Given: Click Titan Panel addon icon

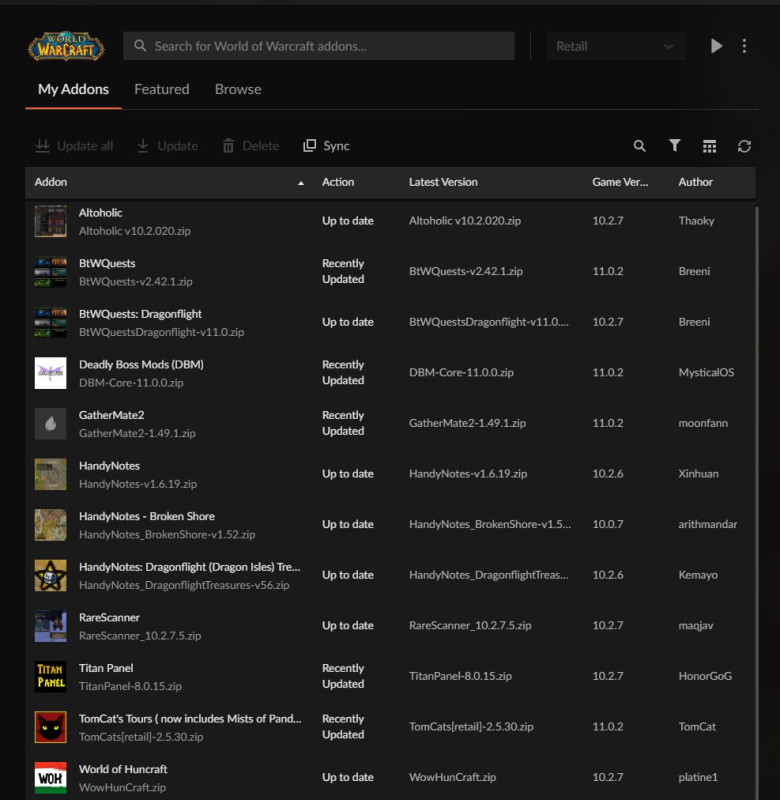Looking at the screenshot, I should coord(51,676).
